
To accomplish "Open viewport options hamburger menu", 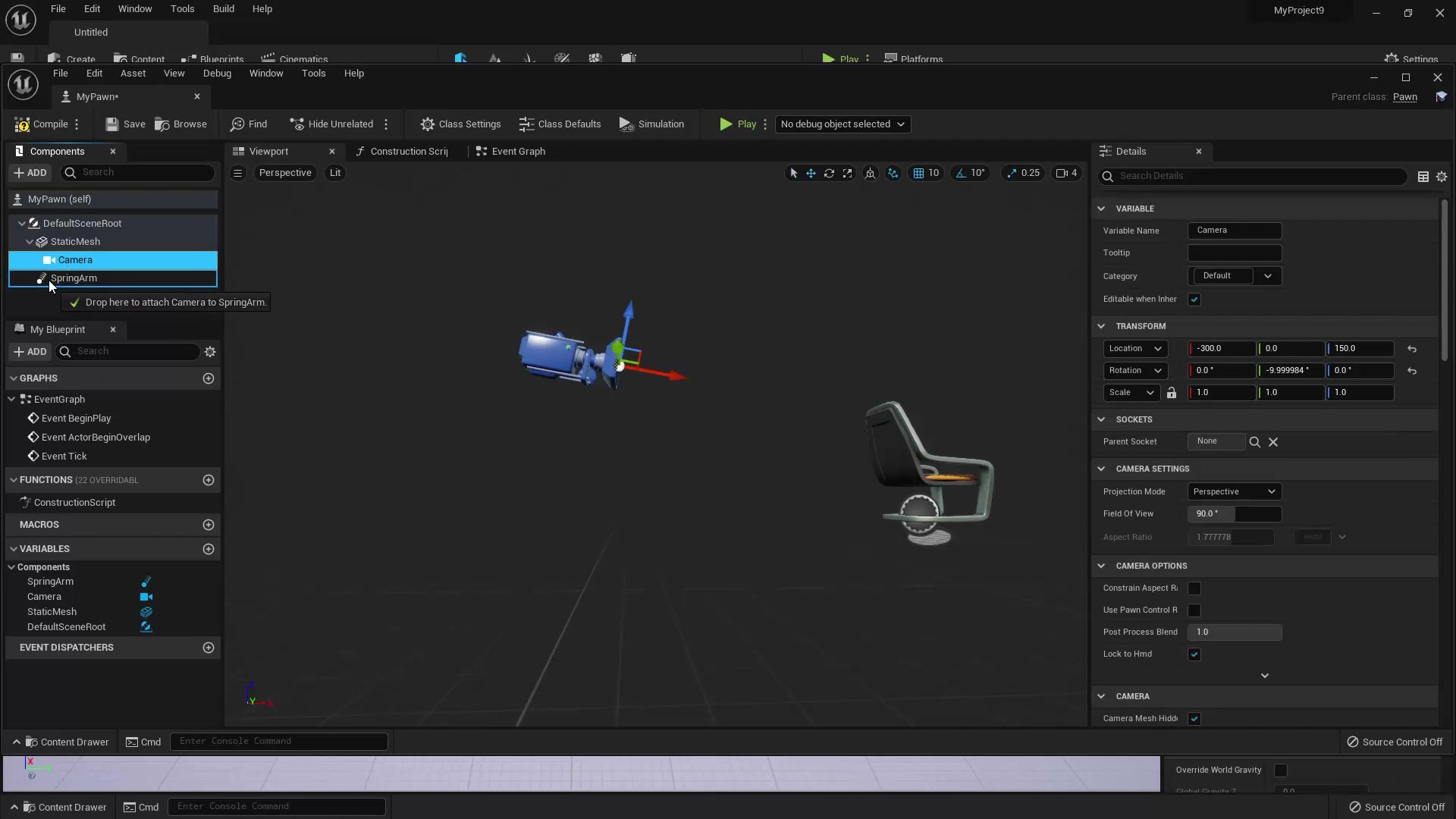I will click(237, 173).
